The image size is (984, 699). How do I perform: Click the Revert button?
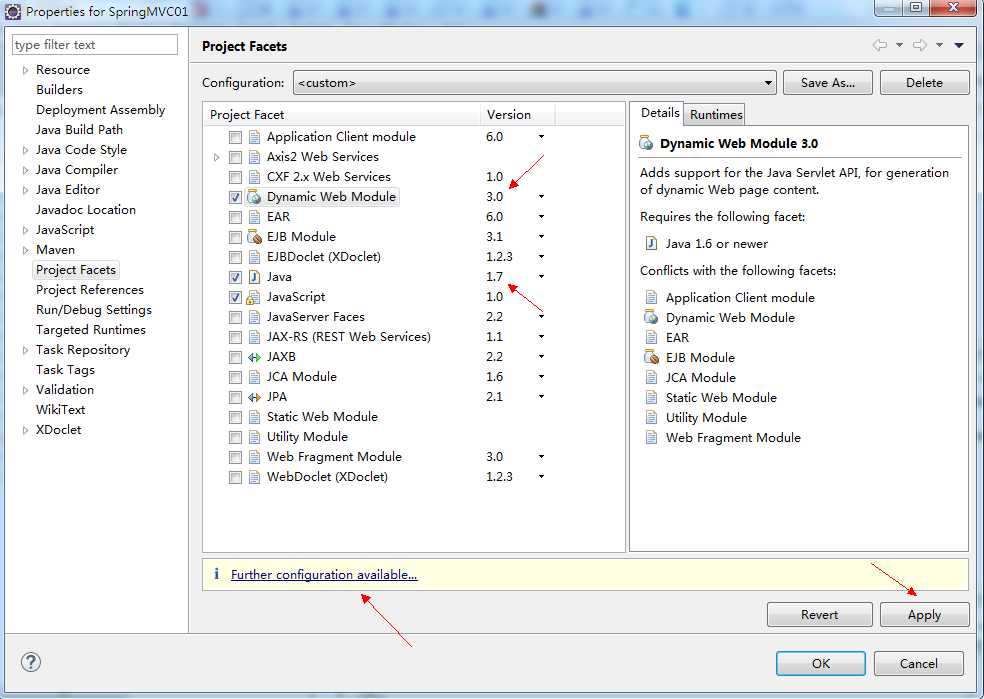(x=819, y=615)
